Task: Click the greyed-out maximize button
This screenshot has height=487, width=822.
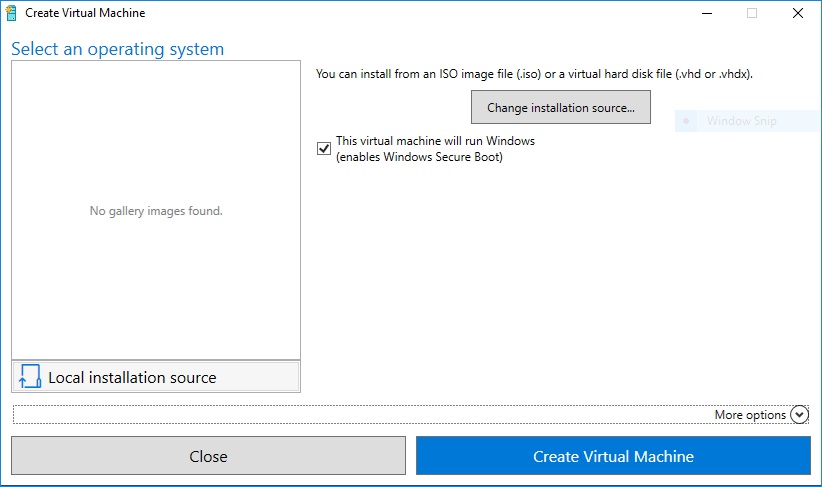Action: coord(752,14)
